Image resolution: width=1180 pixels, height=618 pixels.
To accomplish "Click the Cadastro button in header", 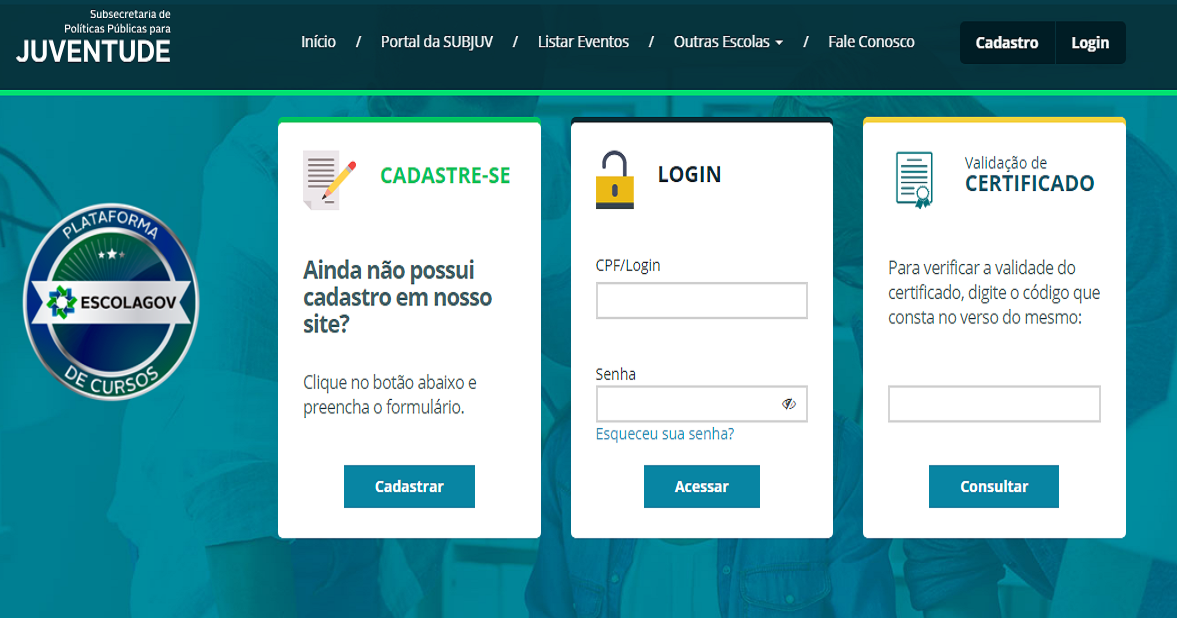I will 1007,43.
